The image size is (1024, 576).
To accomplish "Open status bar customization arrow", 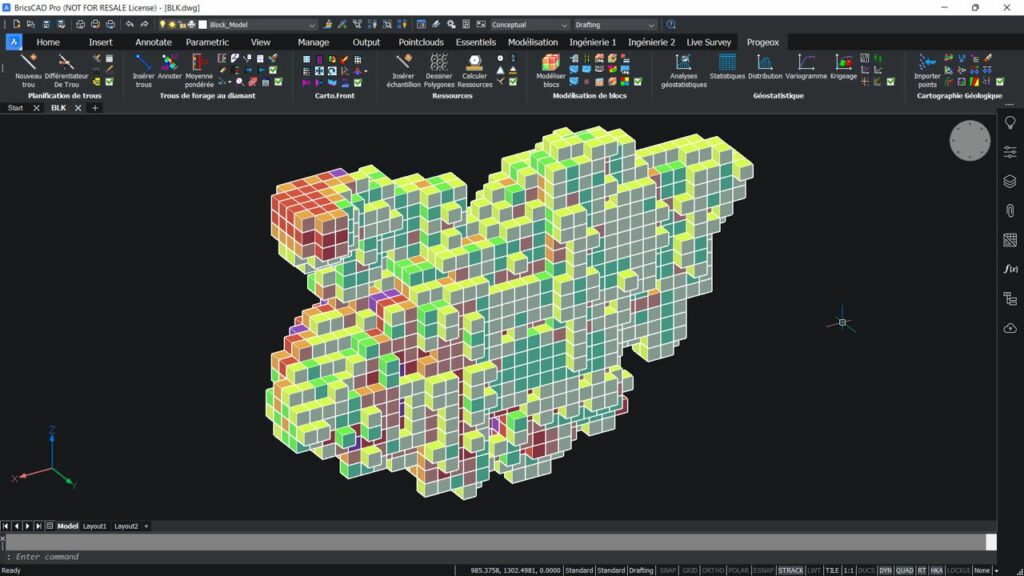I will tap(996, 570).
